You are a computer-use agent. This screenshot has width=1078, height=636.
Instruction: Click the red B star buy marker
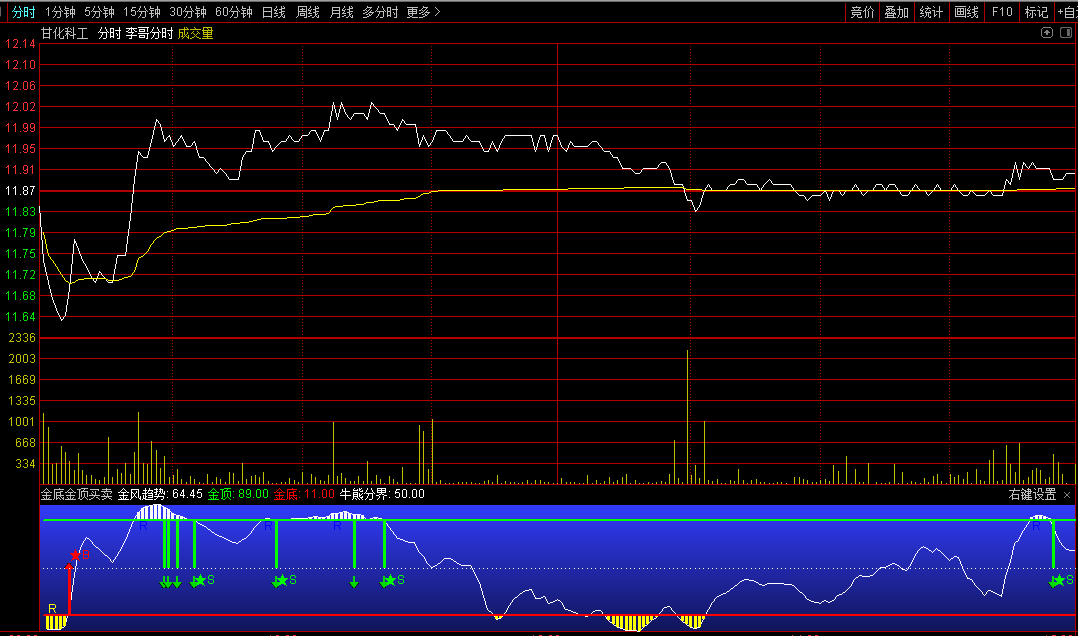click(75, 555)
